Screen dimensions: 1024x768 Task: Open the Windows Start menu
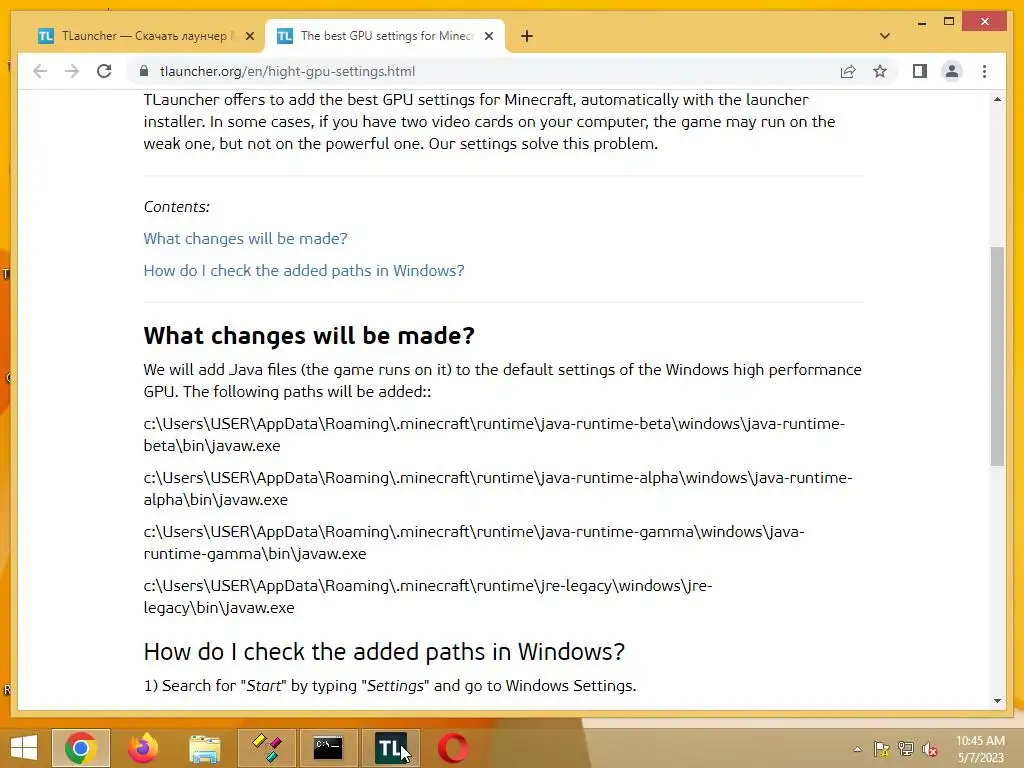click(x=24, y=748)
